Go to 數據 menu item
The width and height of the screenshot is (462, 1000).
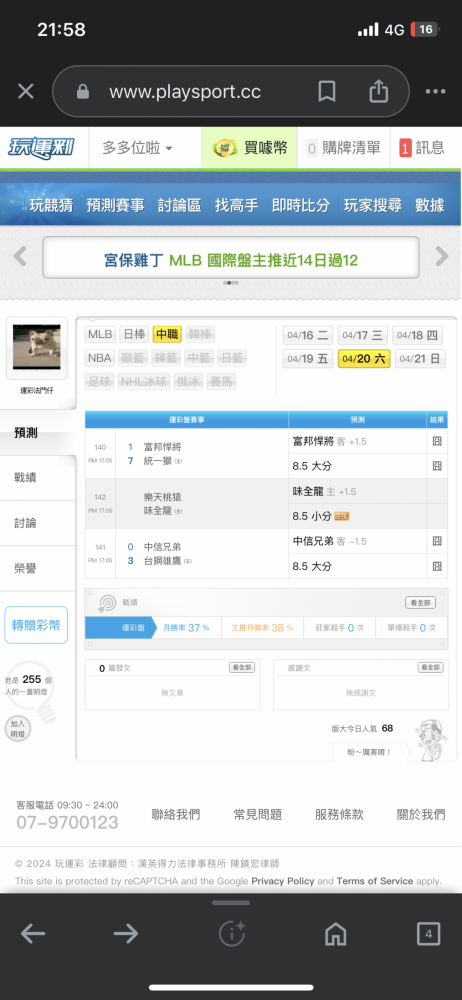(x=429, y=205)
